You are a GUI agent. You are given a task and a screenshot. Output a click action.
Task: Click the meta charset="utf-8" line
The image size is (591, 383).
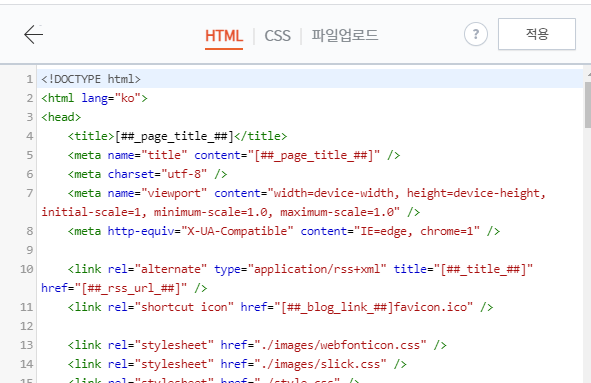point(147,174)
